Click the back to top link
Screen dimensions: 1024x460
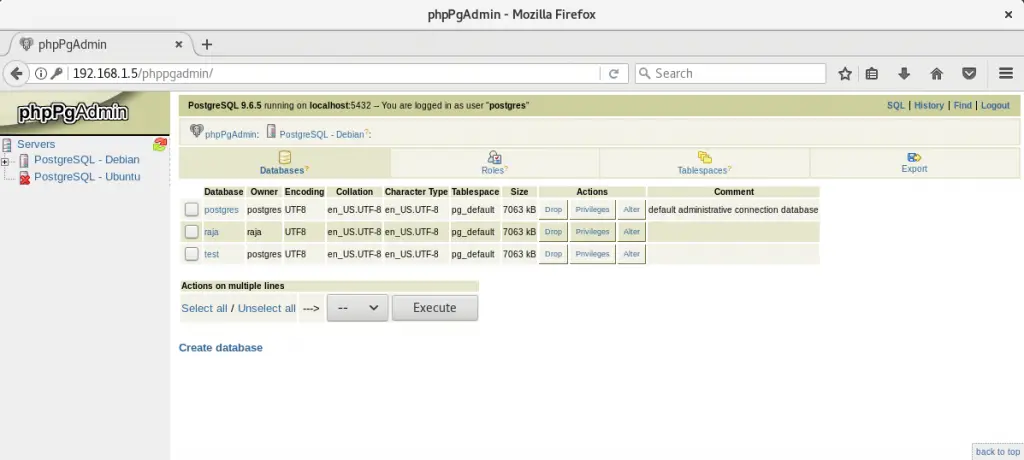point(998,452)
